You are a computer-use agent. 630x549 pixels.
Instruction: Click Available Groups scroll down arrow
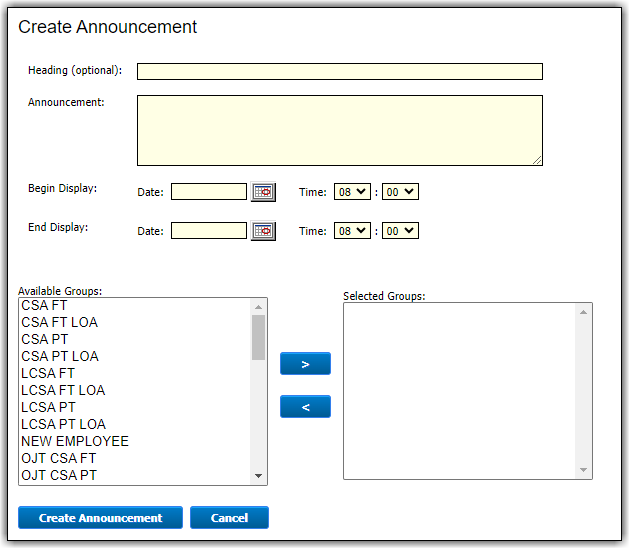pyautogui.click(x=258, y=476)
